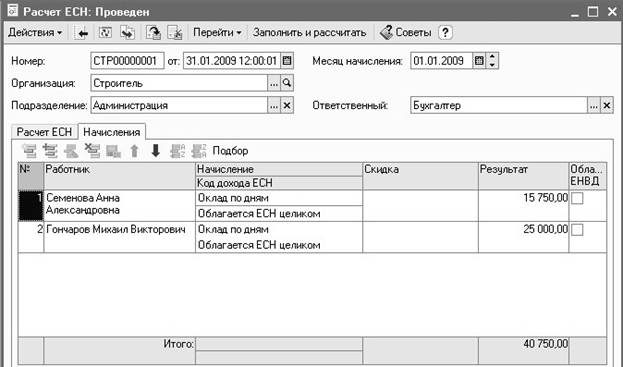Open calendar for Месяц начисления field
This screenshot has height=367, width=623.
pyautogui.click(x=480, y=61)
